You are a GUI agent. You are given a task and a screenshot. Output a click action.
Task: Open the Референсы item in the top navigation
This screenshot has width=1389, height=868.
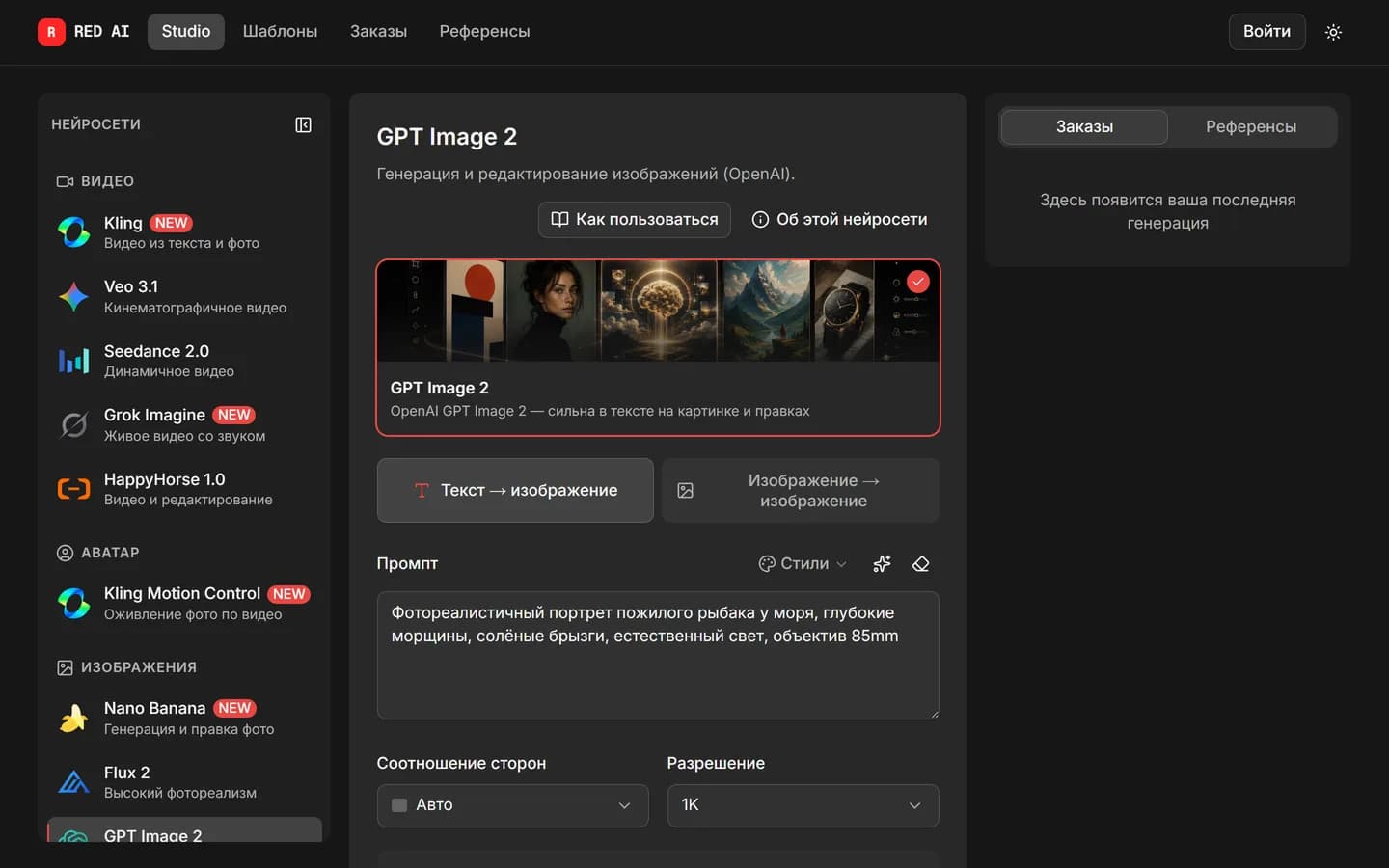tap(484, 32)
